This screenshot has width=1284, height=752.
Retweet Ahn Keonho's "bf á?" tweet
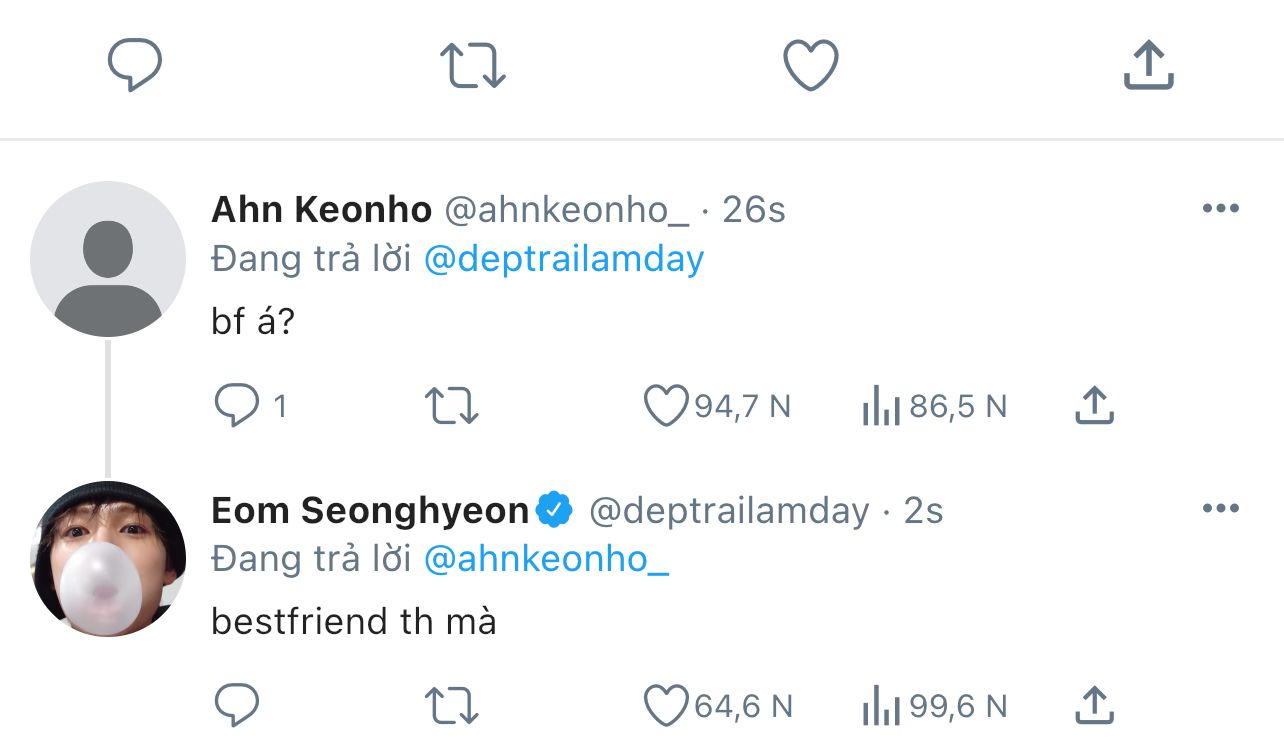click(x=452, y=406)
